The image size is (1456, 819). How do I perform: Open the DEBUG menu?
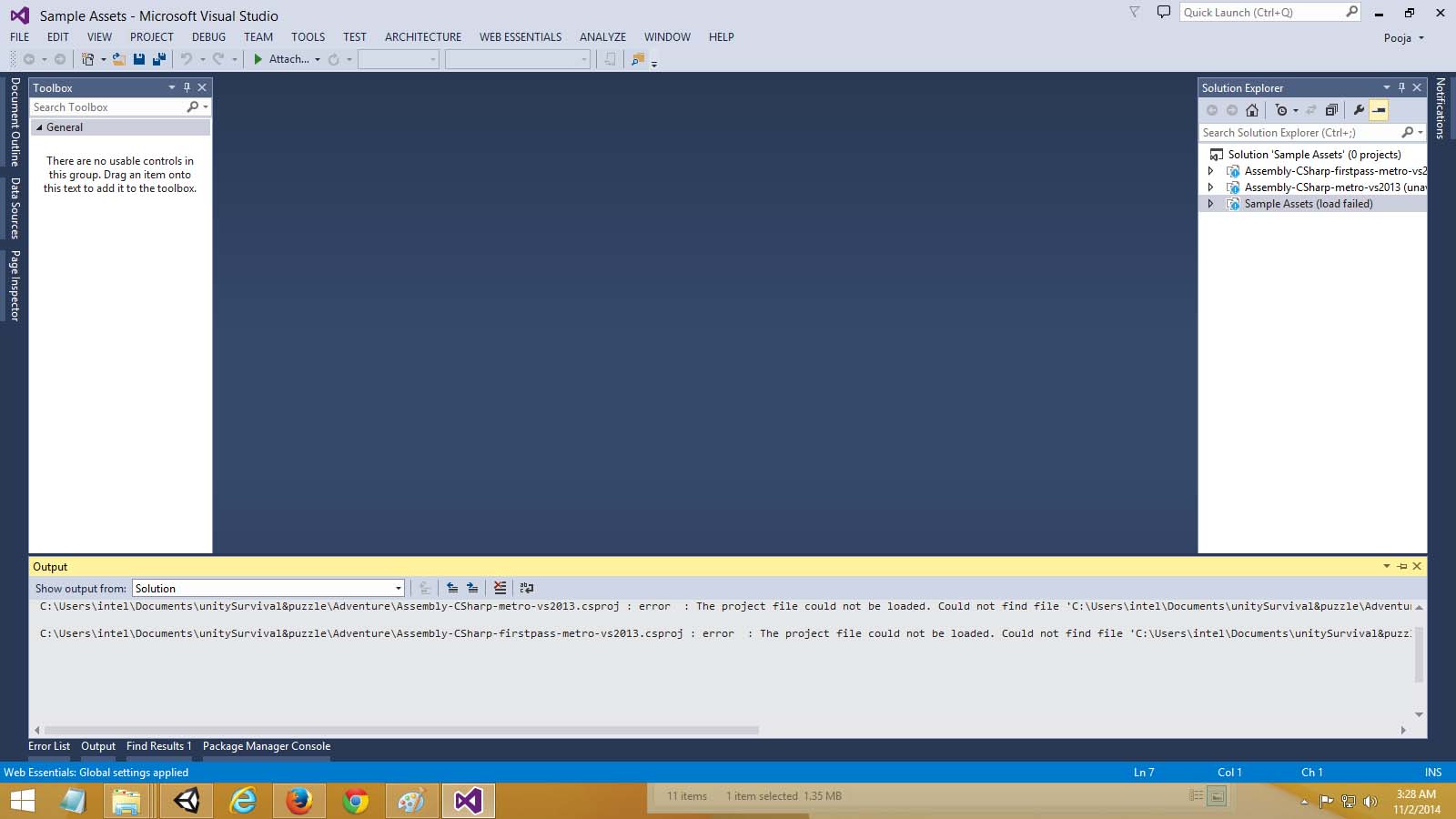pos(207,36)
